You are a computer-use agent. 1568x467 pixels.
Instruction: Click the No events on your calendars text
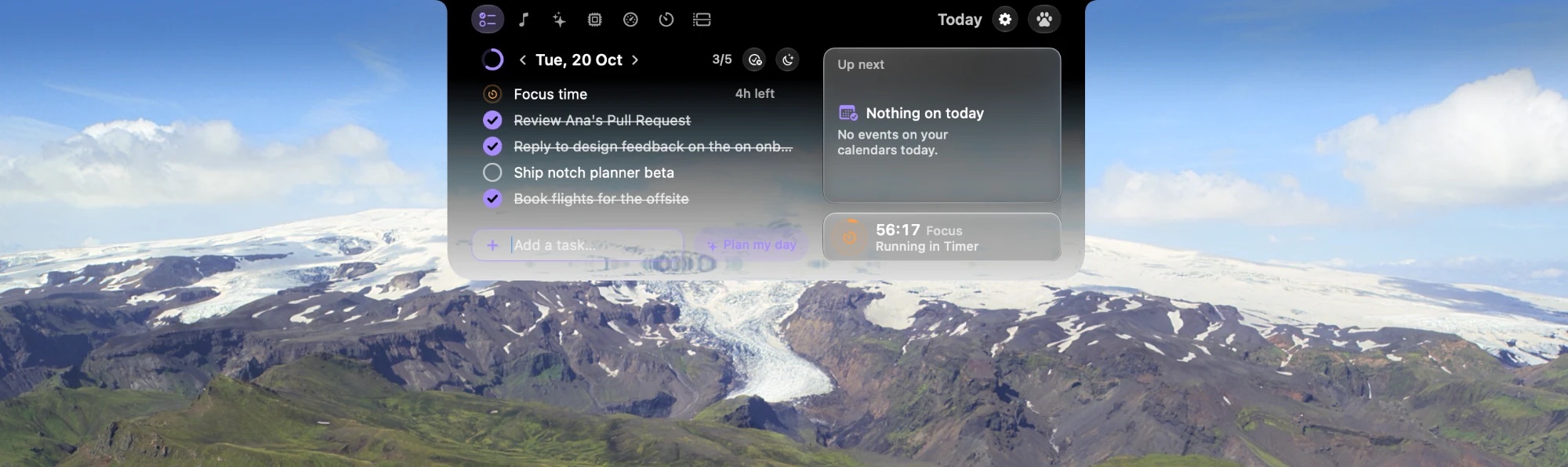pyautogui.click(x=892, y=142)
